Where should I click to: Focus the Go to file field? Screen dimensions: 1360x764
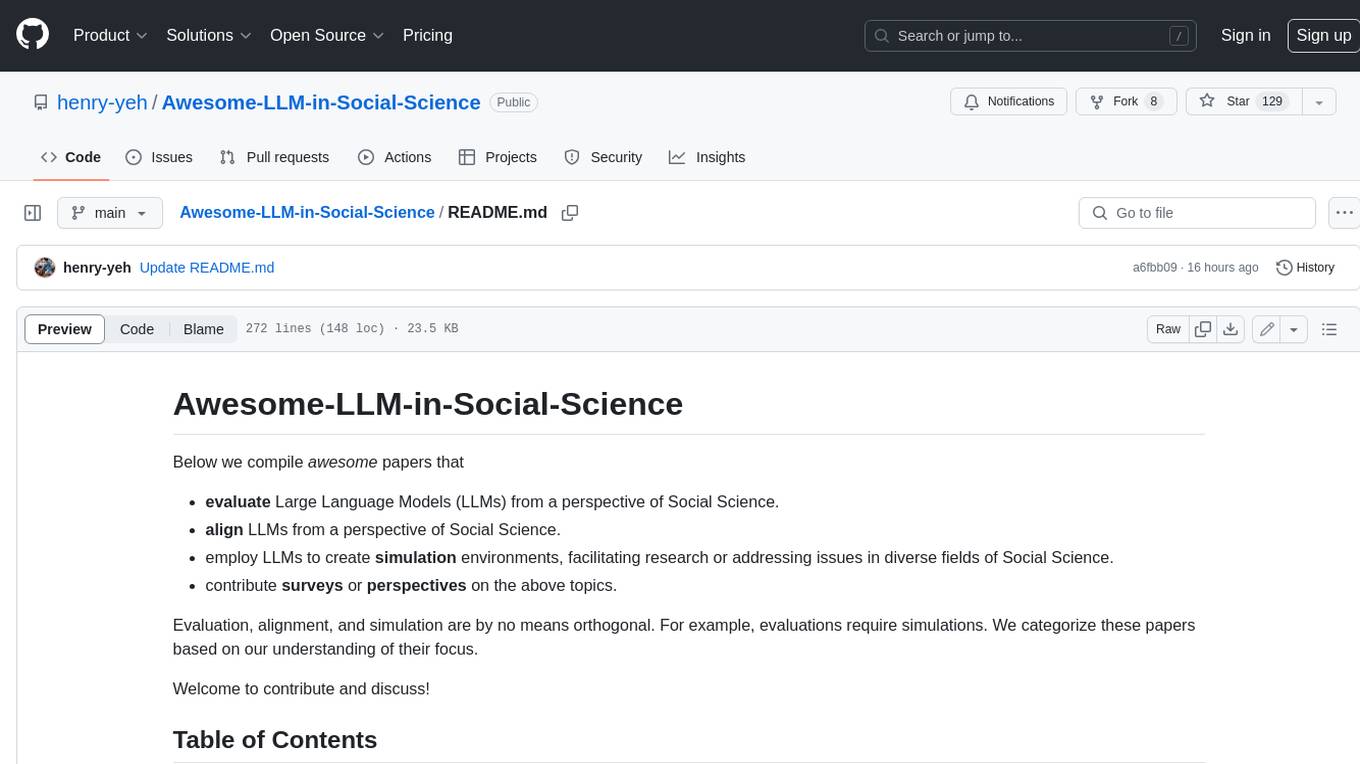pyautogui.click(x=1197, y=213)
